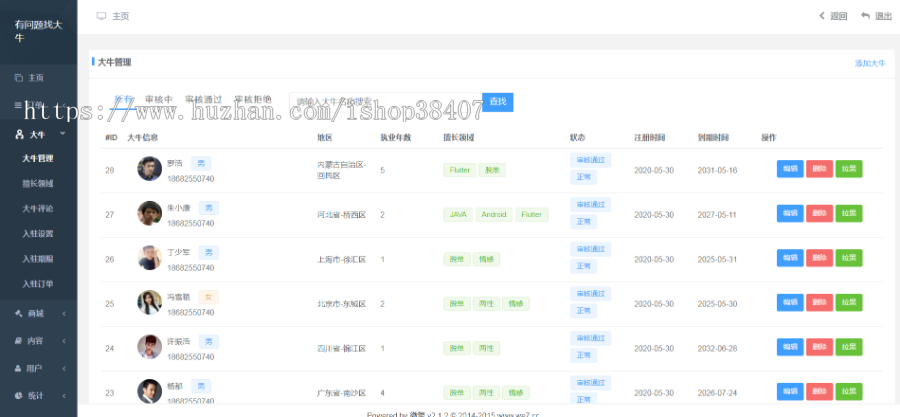
Task: Click the 统计 pie chart icon
Action: coord(19,396)
